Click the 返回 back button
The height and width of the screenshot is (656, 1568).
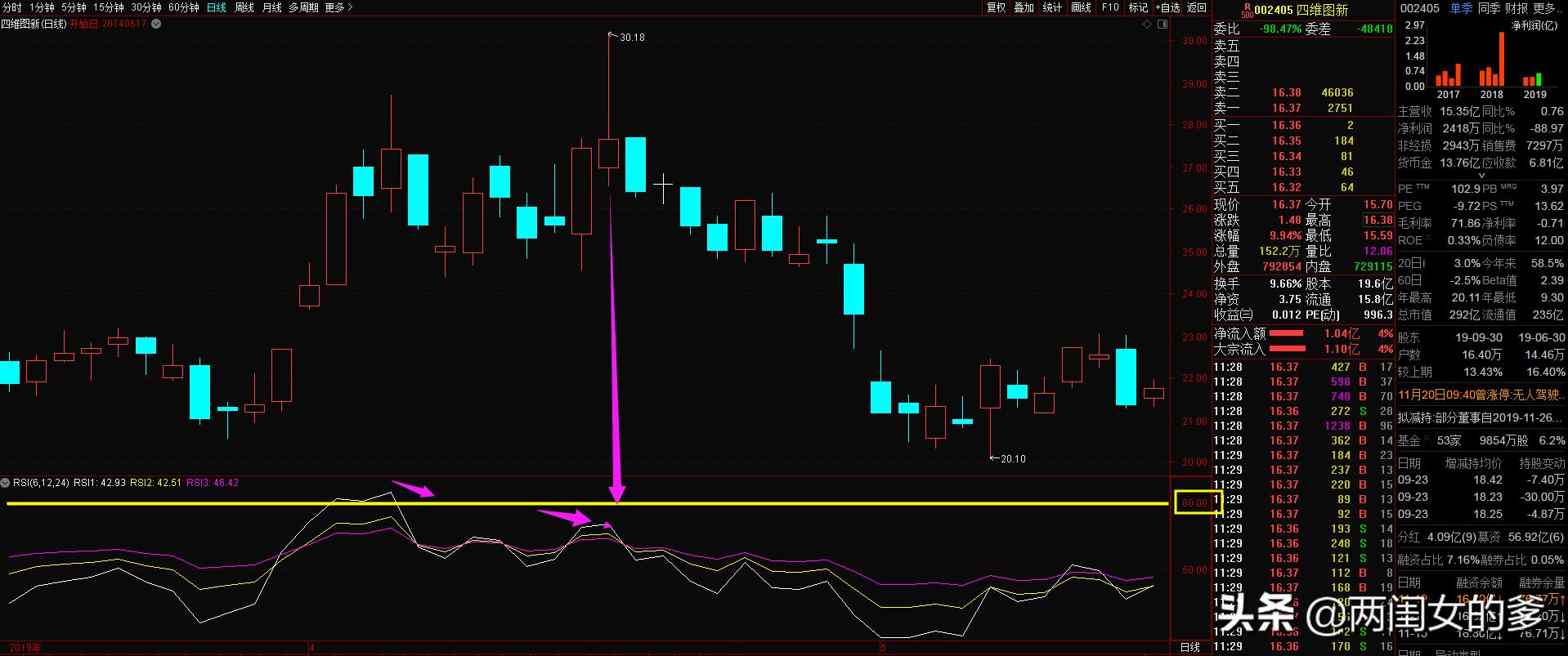[1197, 7]
